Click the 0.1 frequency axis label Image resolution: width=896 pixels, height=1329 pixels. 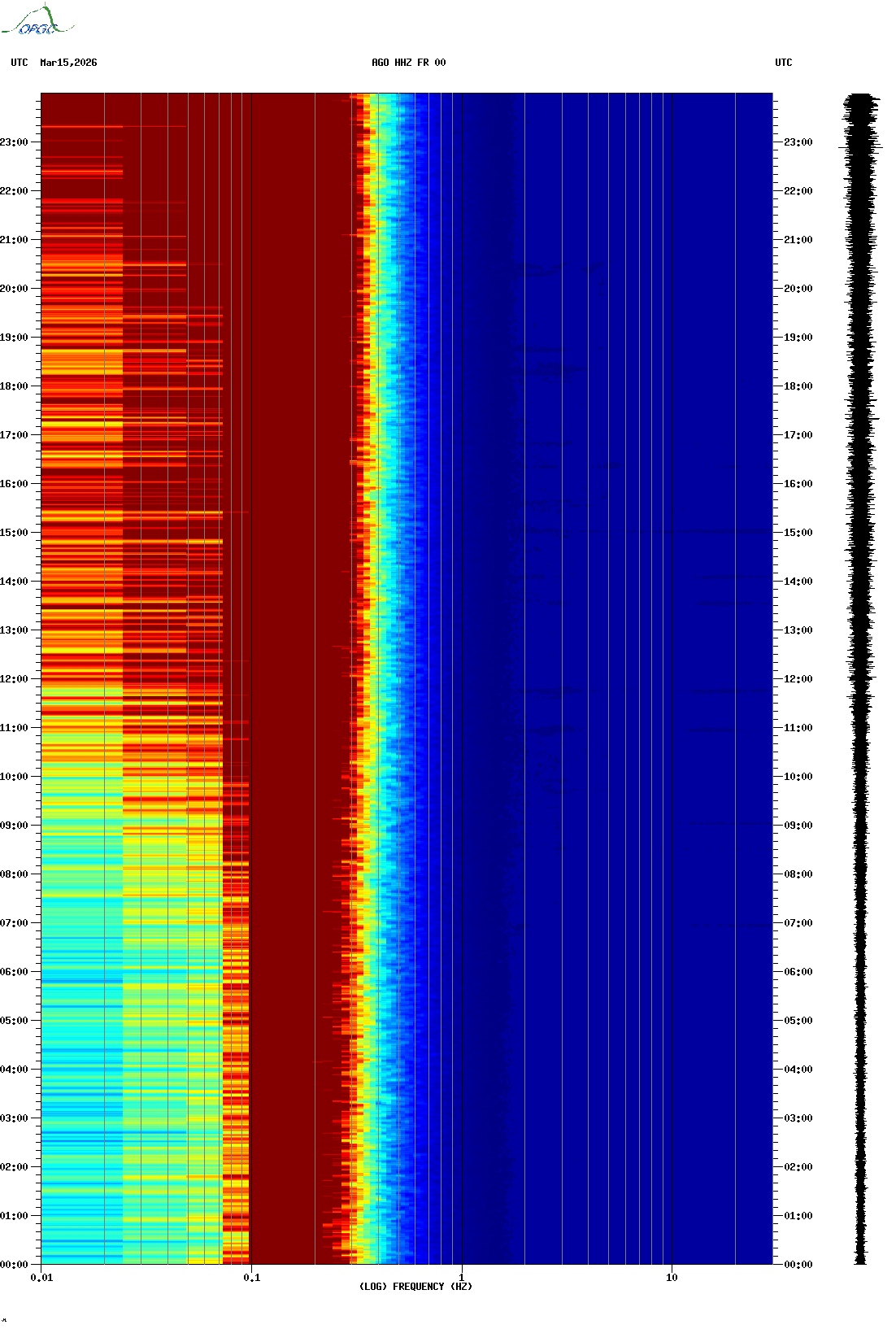click(252, 1278)
